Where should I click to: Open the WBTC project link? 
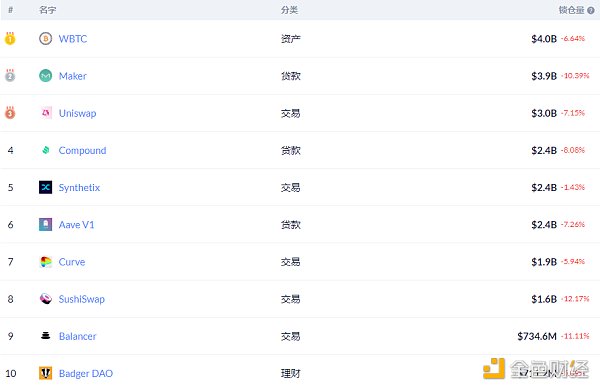pos(73,39)
